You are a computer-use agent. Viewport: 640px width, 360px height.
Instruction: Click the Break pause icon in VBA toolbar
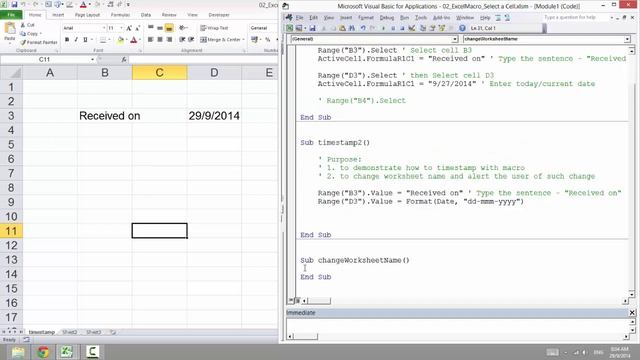point(393,28)
